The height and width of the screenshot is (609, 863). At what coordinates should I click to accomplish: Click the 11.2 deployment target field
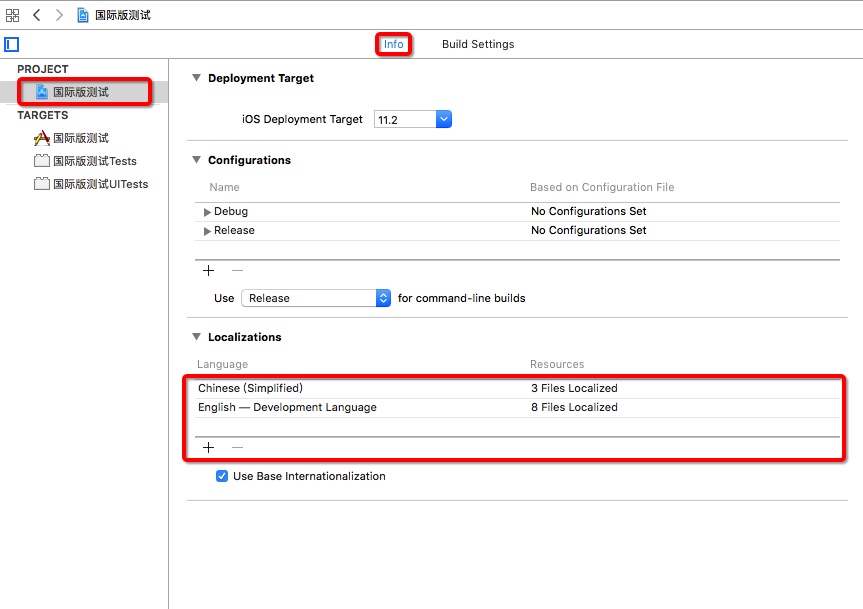point(405,119)
